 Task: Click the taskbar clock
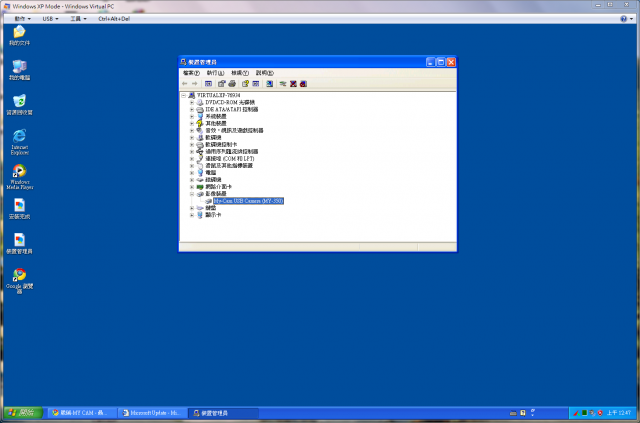[x=619, y=413]
